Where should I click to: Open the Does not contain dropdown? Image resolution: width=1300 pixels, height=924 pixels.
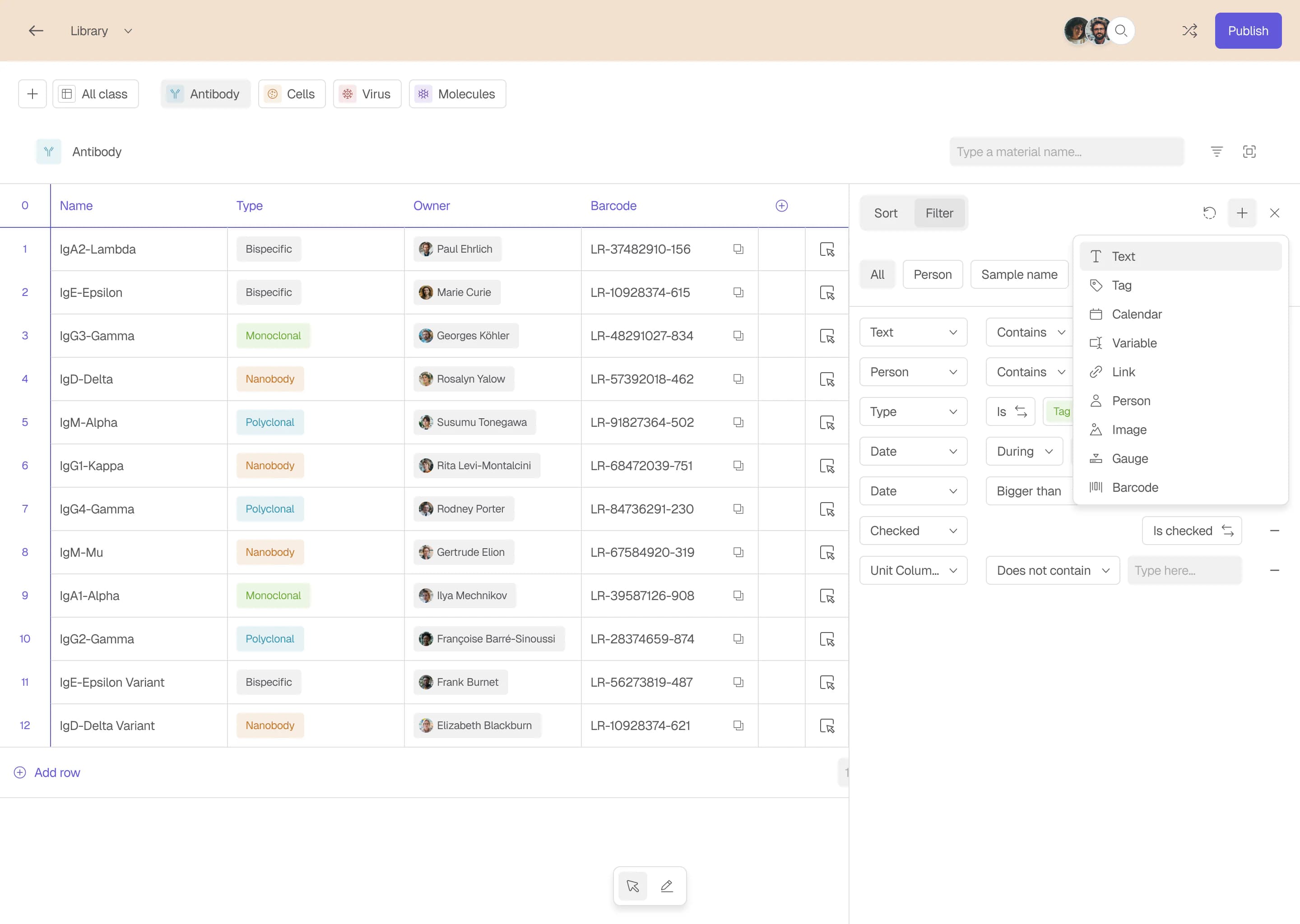click(x=1052, y=571)
